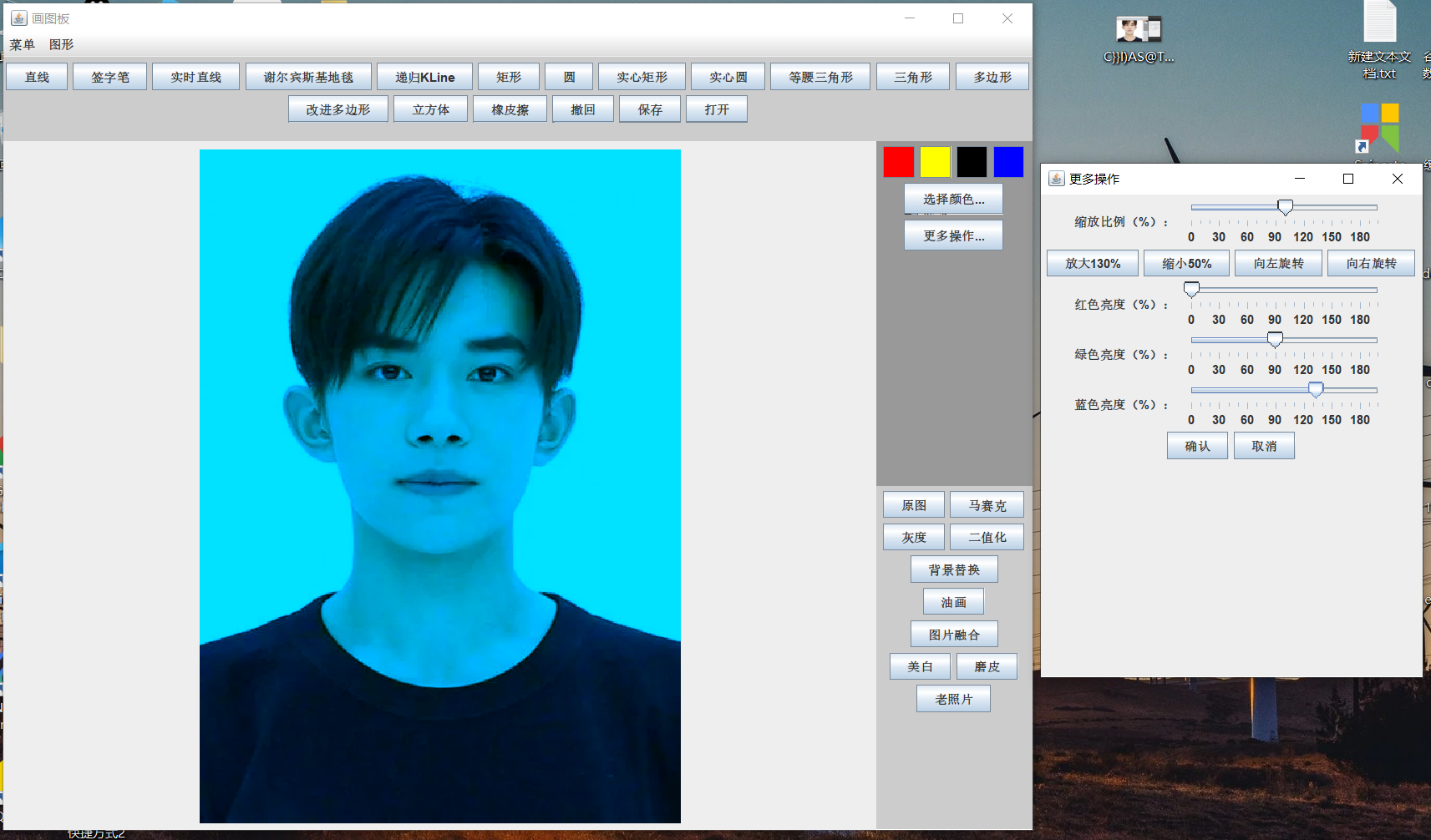Screen dimensions: 1431x840
Task: Click the 缩放比例 slider thumb
Action: click(x=1286, y=207)
